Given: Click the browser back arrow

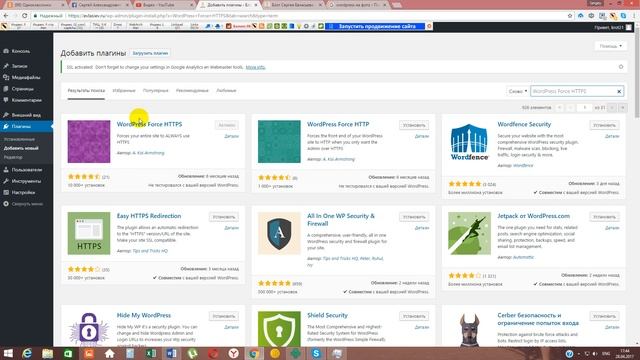Looking at the screenshot, I should click(6, 16).
